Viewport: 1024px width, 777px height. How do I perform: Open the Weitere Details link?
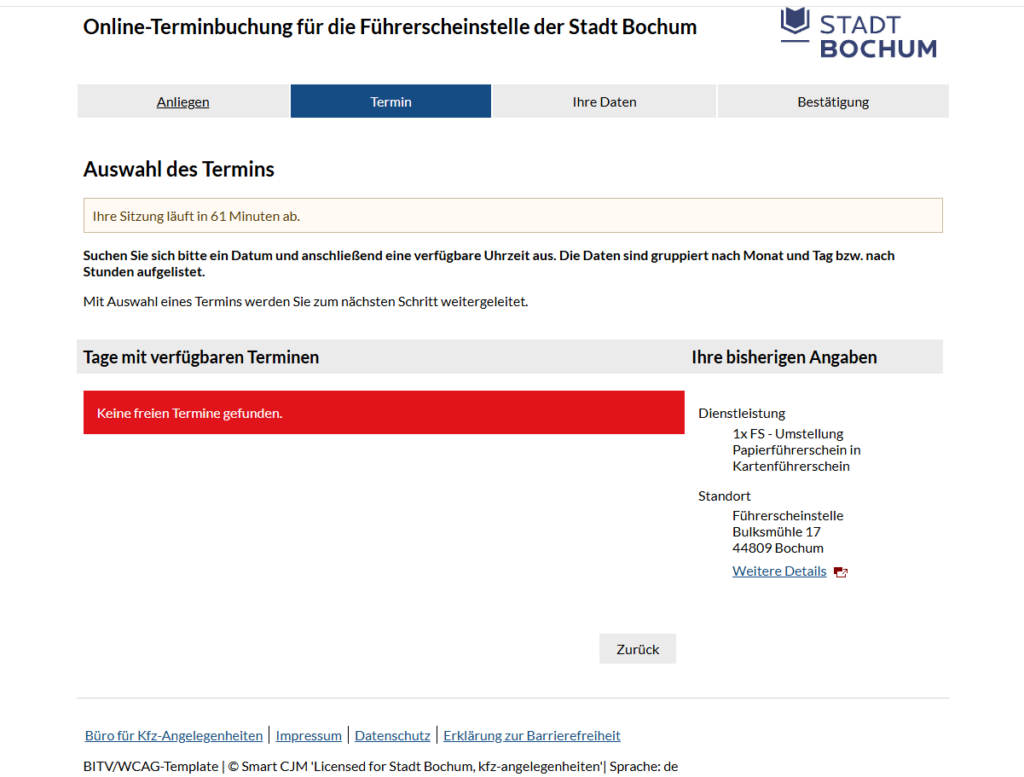(779, 571)
